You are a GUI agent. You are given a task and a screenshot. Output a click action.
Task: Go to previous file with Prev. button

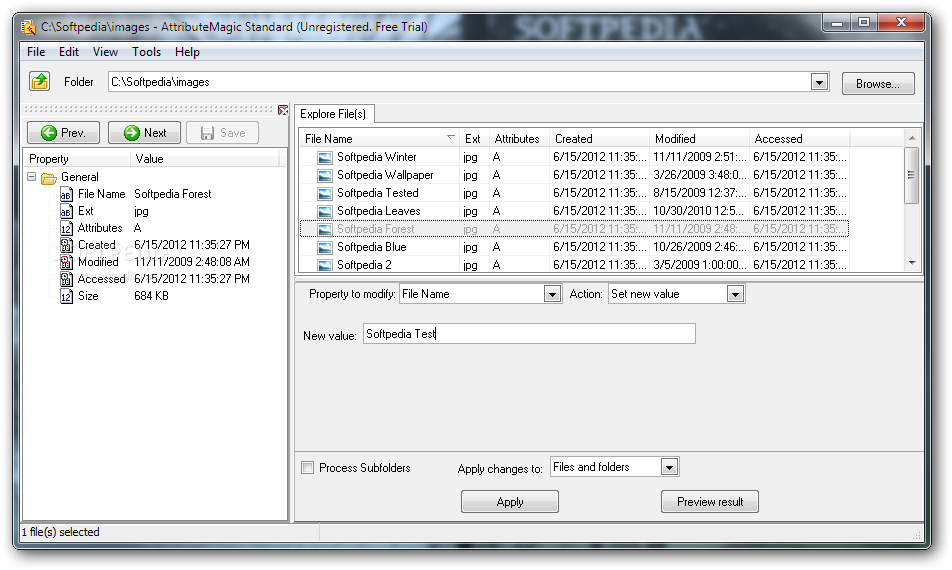[x=63, y=133]
